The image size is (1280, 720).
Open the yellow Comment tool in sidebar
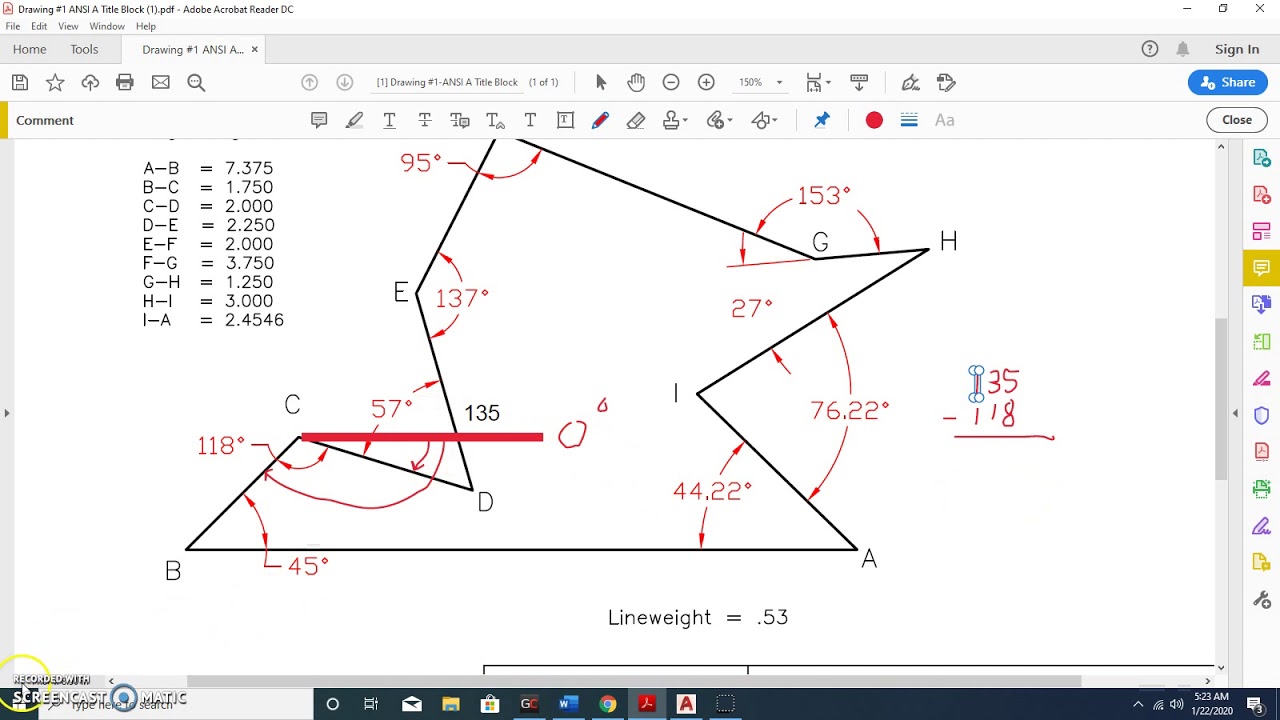pos(1261,268)
